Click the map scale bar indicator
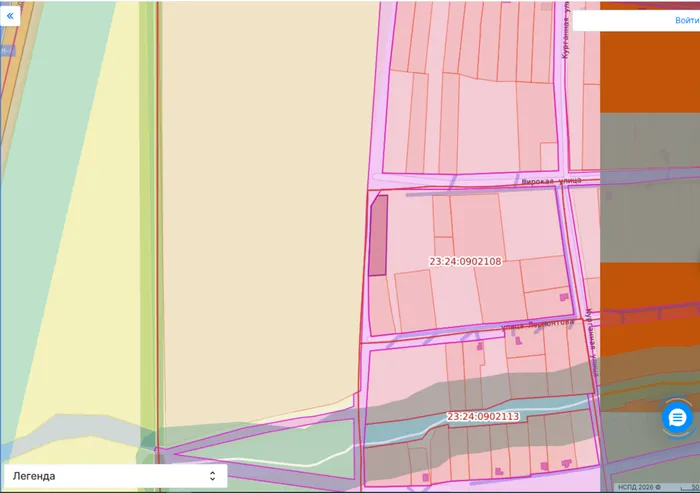This screenshot has width=700, height=493. pyautogui.click(x=690, y=487)
